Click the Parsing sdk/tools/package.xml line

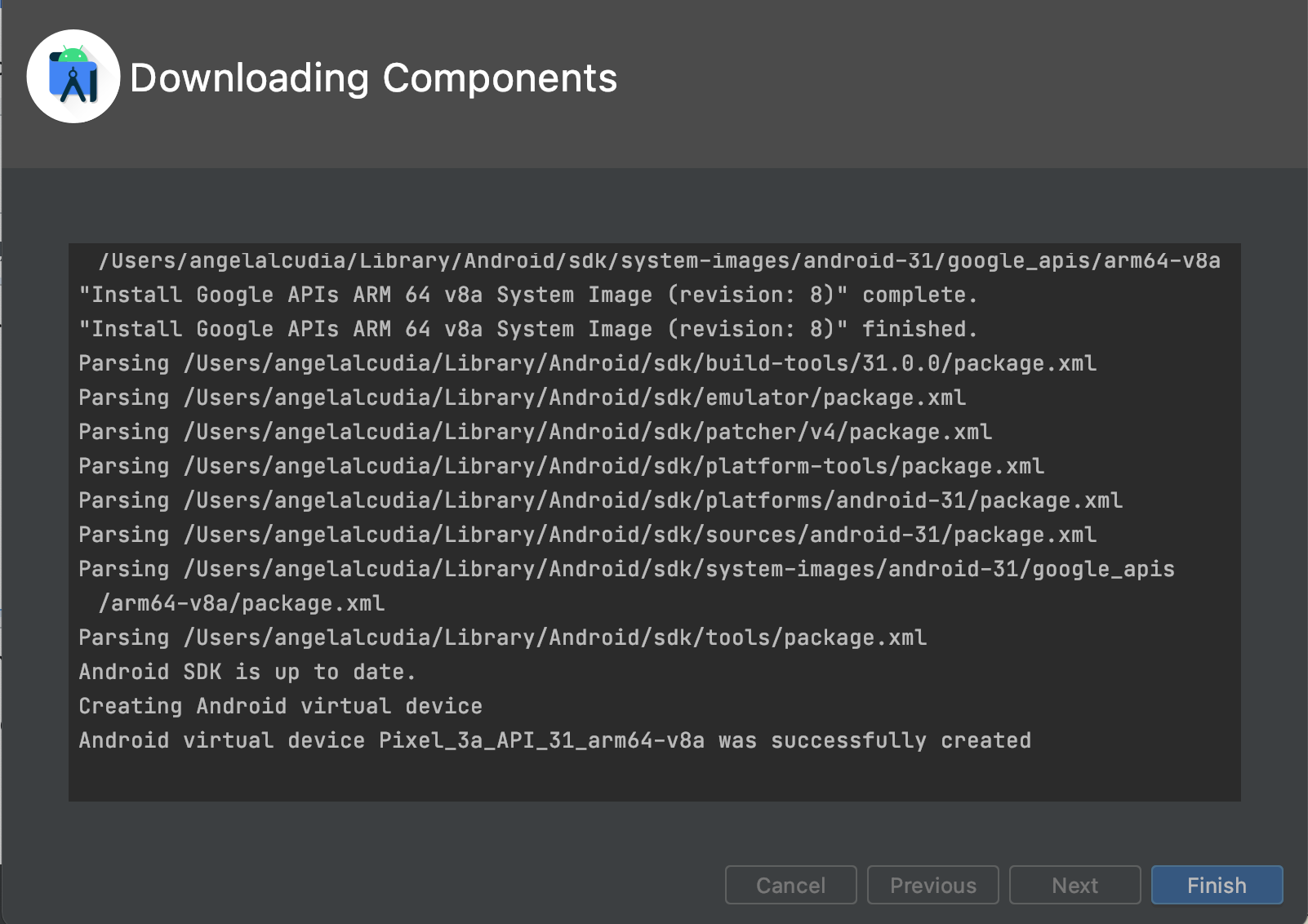pos(502,637)
